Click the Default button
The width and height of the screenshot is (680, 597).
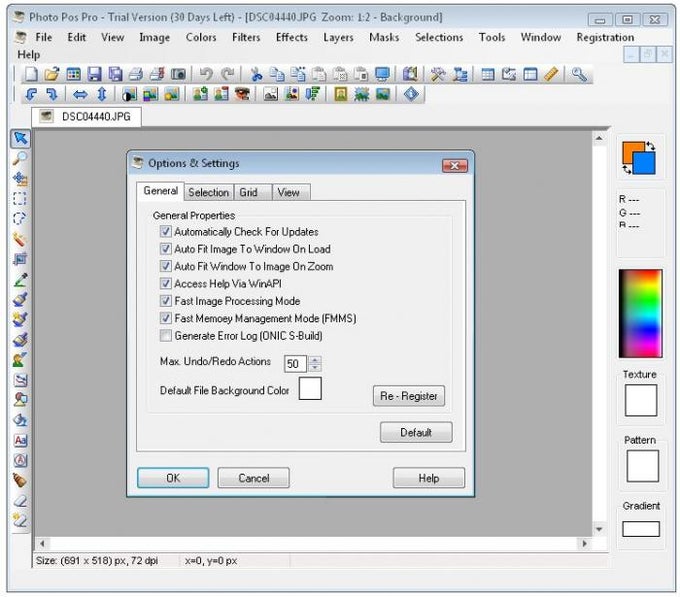(x=416, y=432)
